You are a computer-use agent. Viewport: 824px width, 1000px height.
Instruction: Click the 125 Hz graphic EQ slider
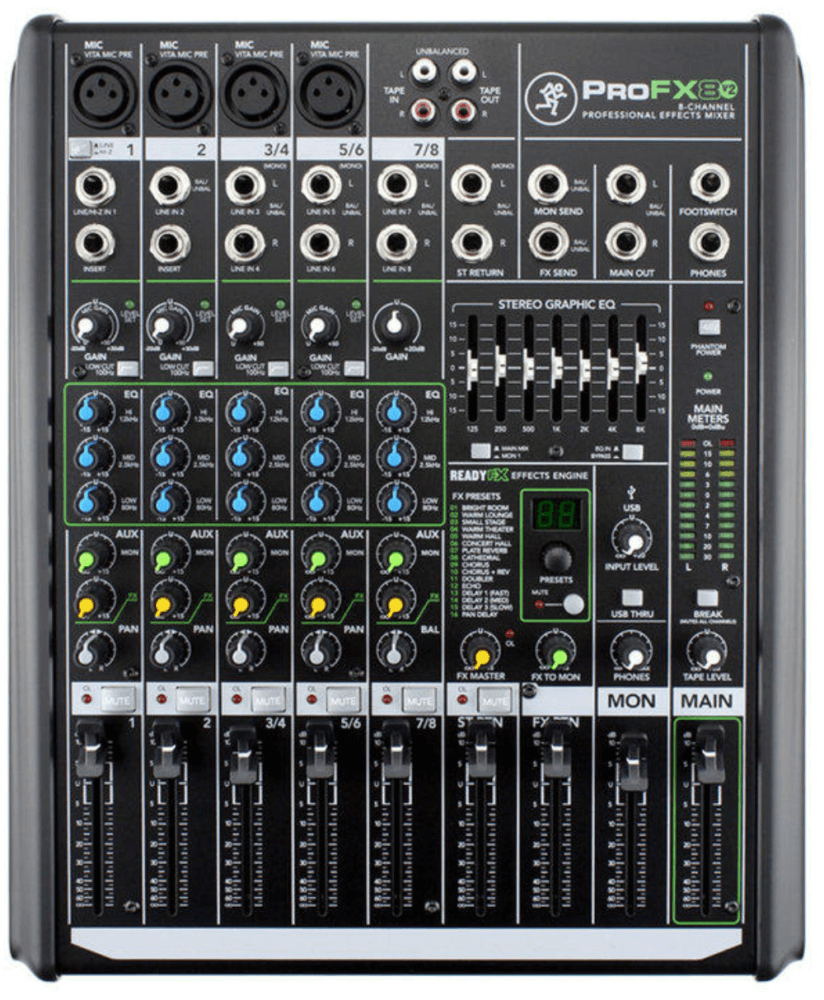472,368
